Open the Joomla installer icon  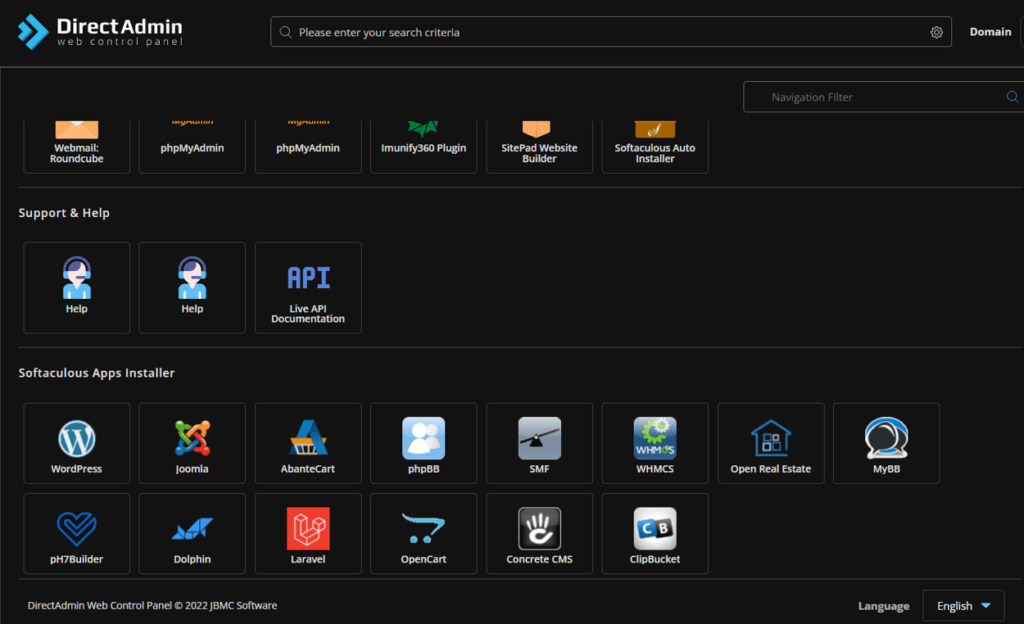tap(192, 443)
